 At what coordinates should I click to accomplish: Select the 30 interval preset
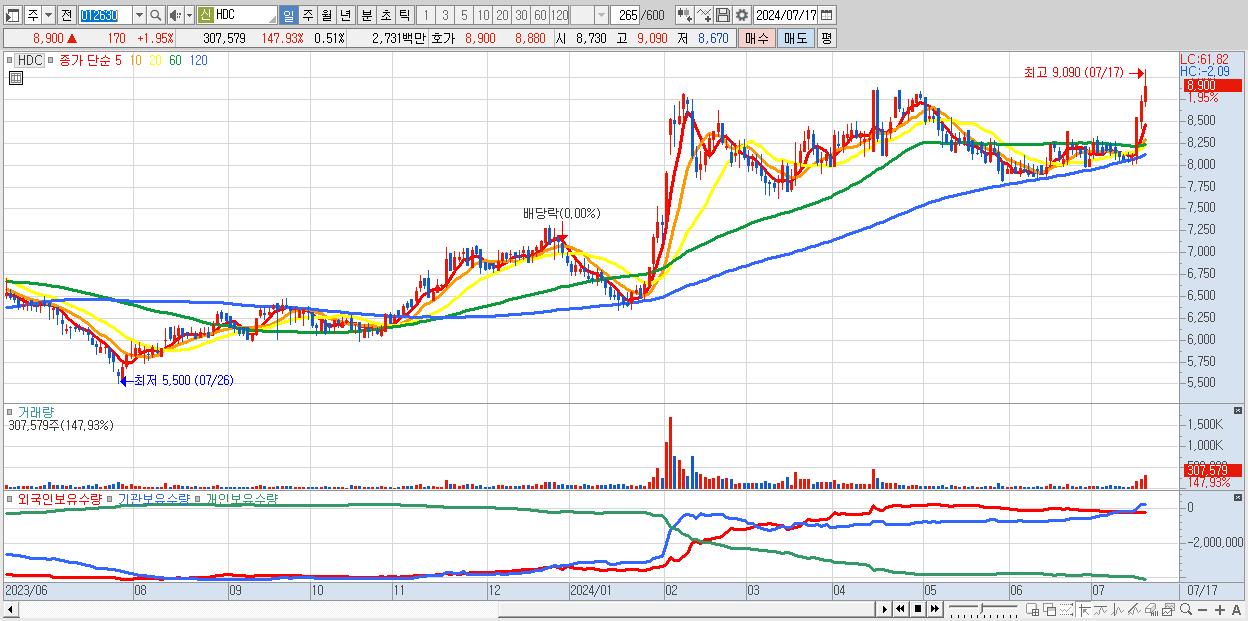click(x=521, y=15)
